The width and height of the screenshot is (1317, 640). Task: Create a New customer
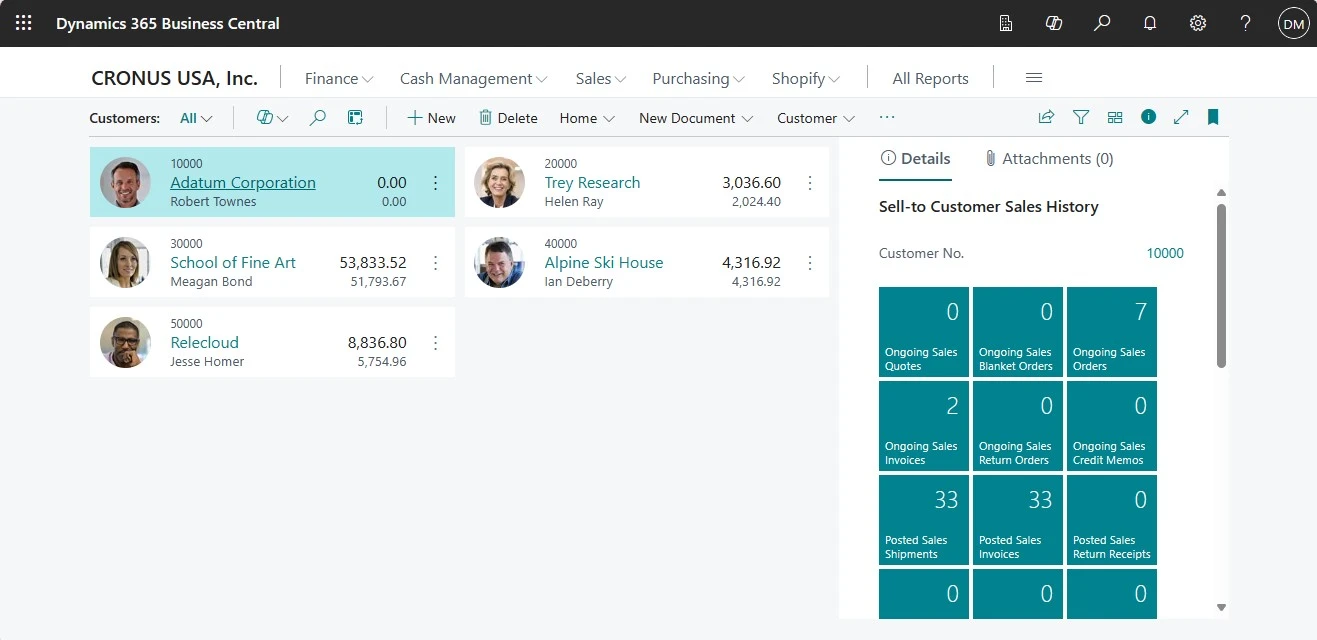coord(431,118)
